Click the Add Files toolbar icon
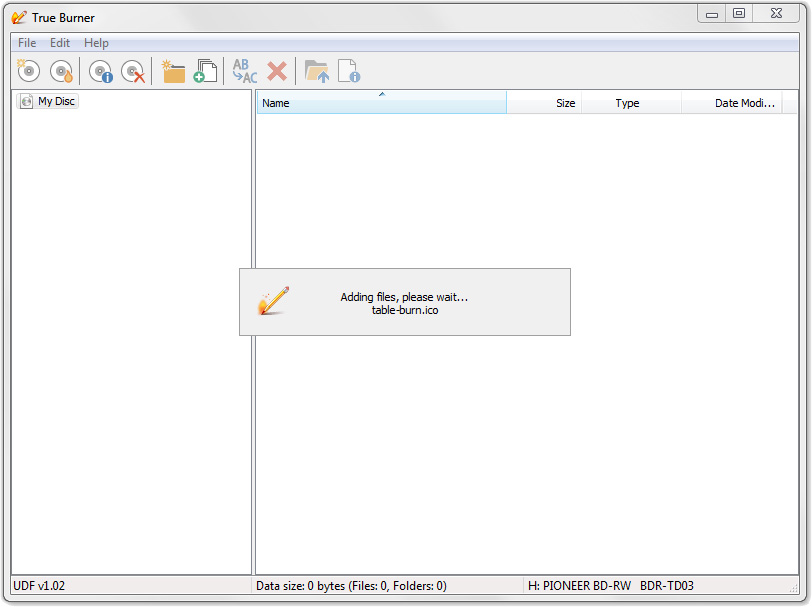 click(205, 71)
